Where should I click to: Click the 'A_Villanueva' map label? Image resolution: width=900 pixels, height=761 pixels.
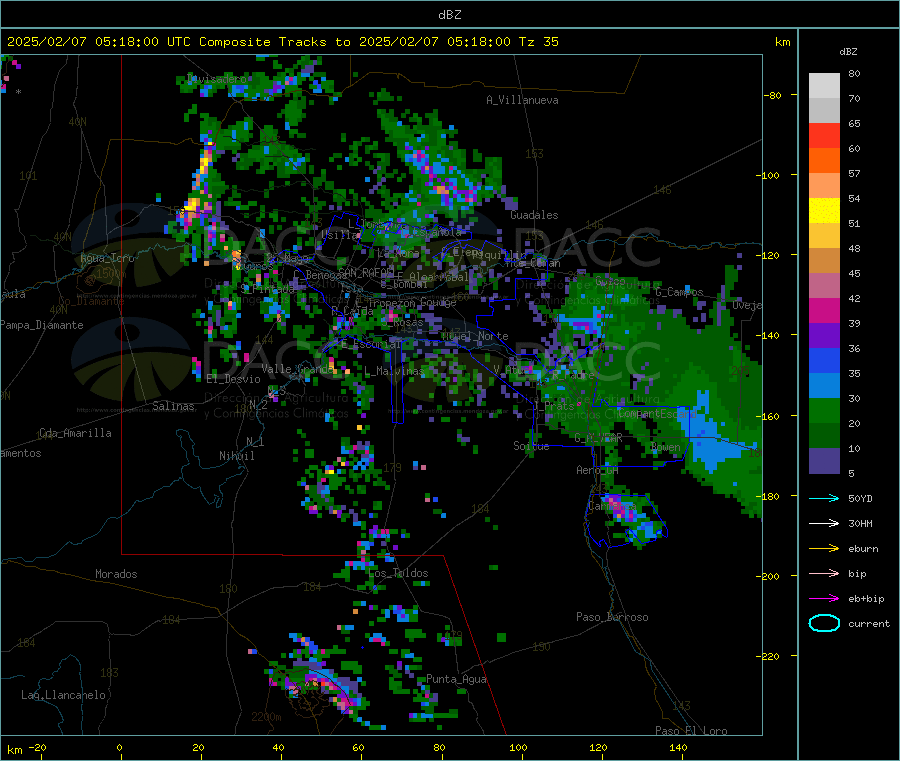point(522,100)
